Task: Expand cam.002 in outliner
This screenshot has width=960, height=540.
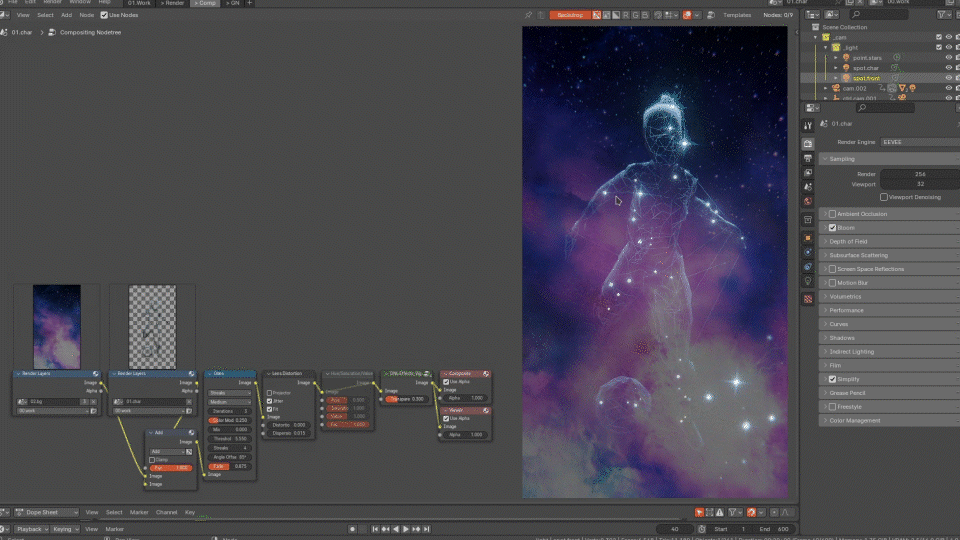Action: [x=825, y=88]
